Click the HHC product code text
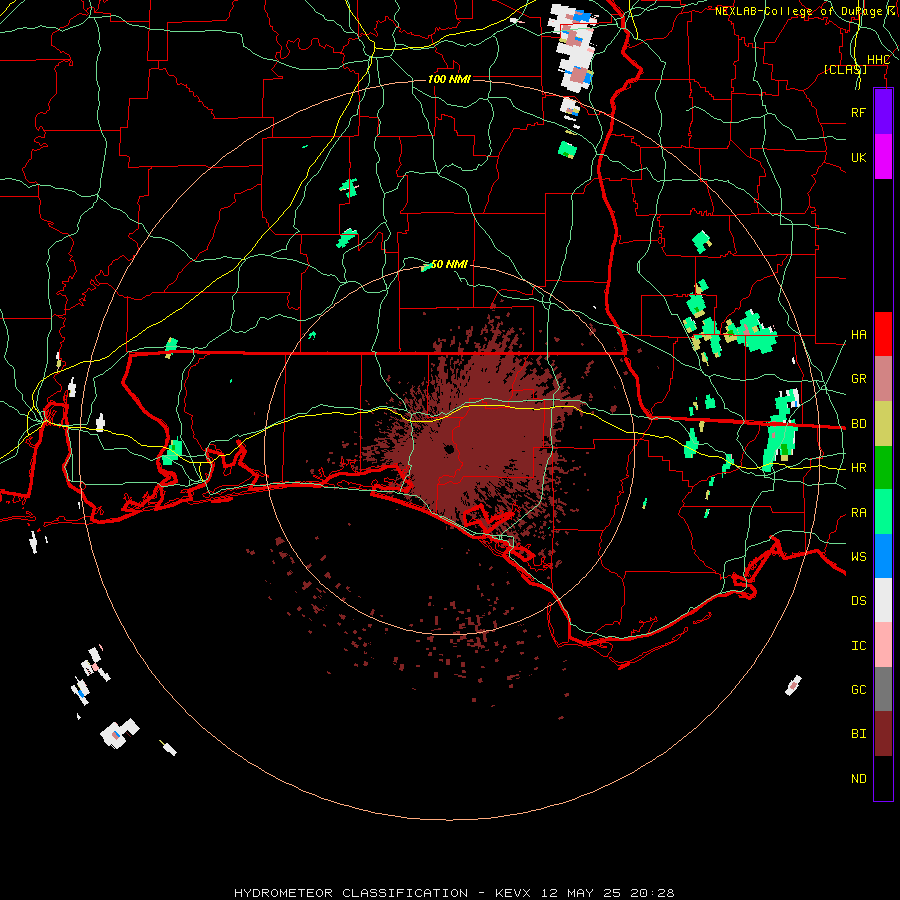This screenshot has width=900, height=900. (878, 60)
